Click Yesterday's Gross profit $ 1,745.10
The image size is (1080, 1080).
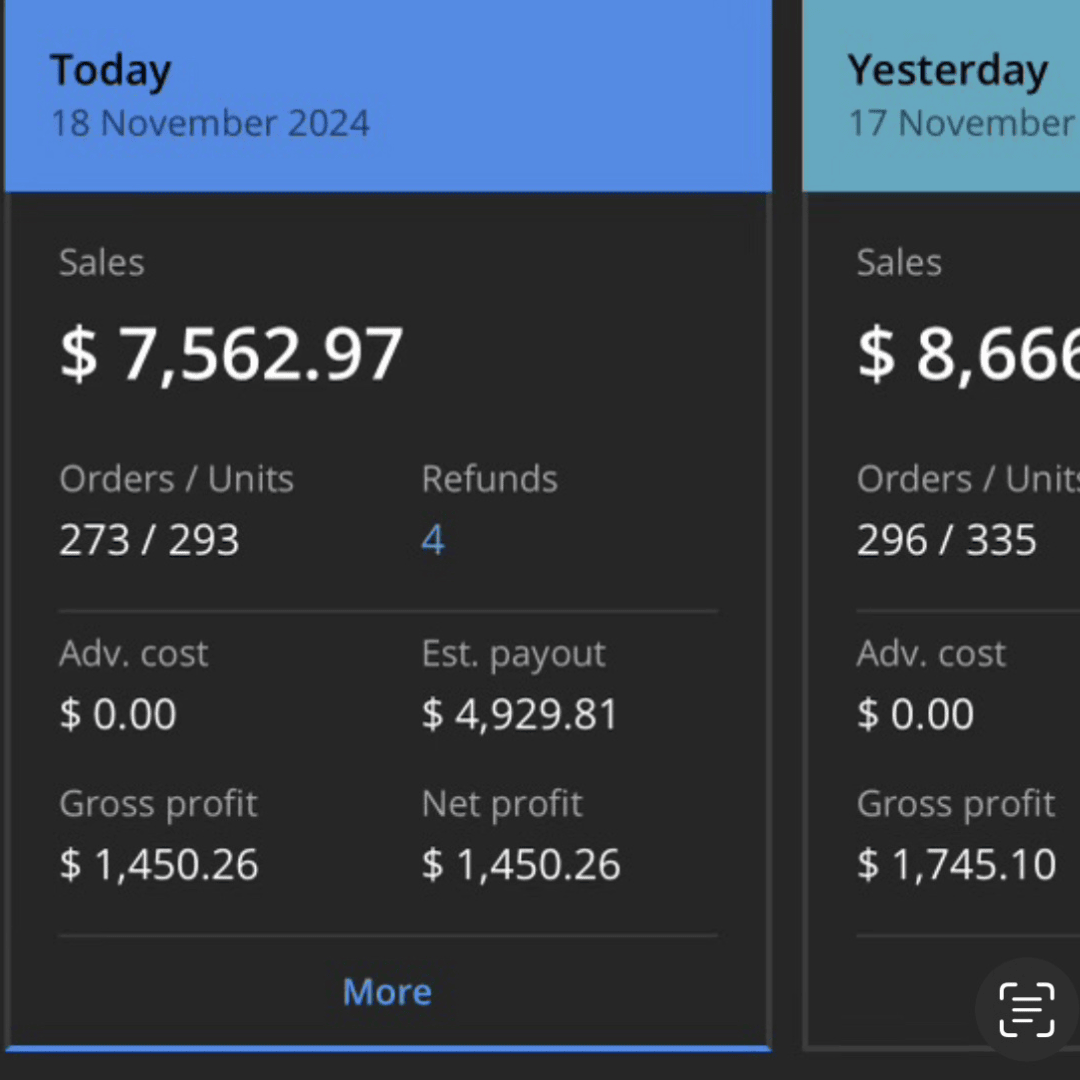[x=956, y=864]
